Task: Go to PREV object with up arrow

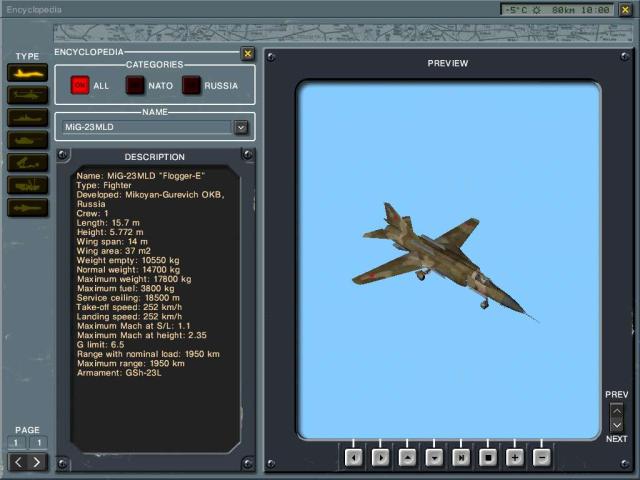Action: pos(617,411)
